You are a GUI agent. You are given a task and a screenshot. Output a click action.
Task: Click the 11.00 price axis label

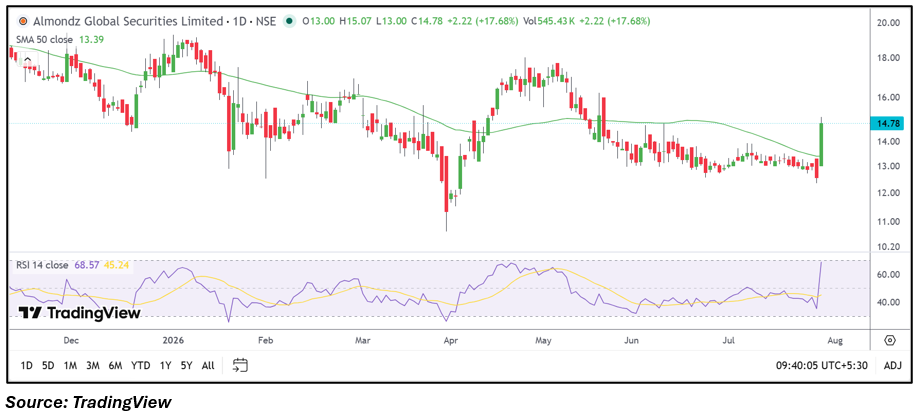coord(889,222)
